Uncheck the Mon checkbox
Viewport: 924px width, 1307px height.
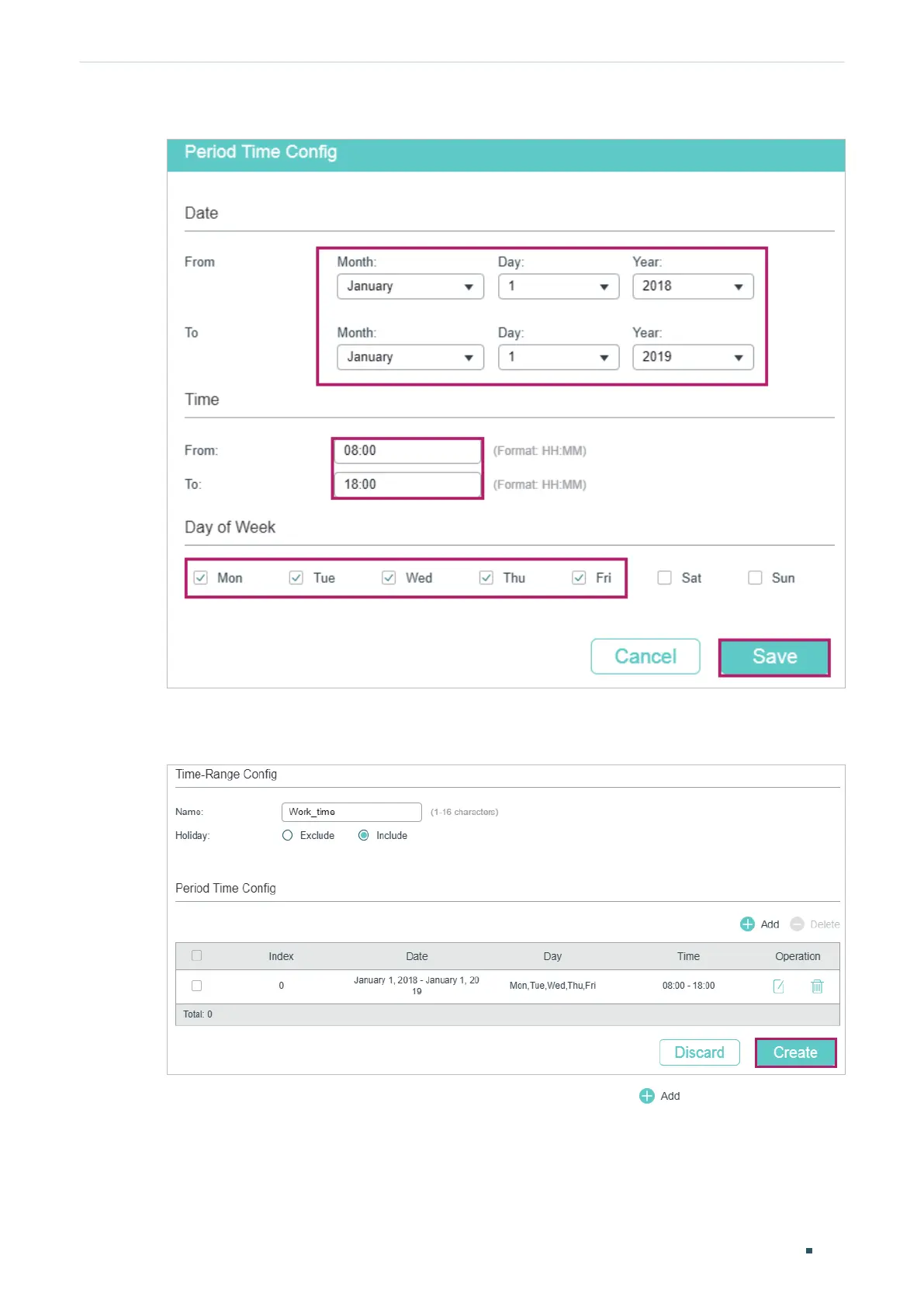tap(201, 577)
